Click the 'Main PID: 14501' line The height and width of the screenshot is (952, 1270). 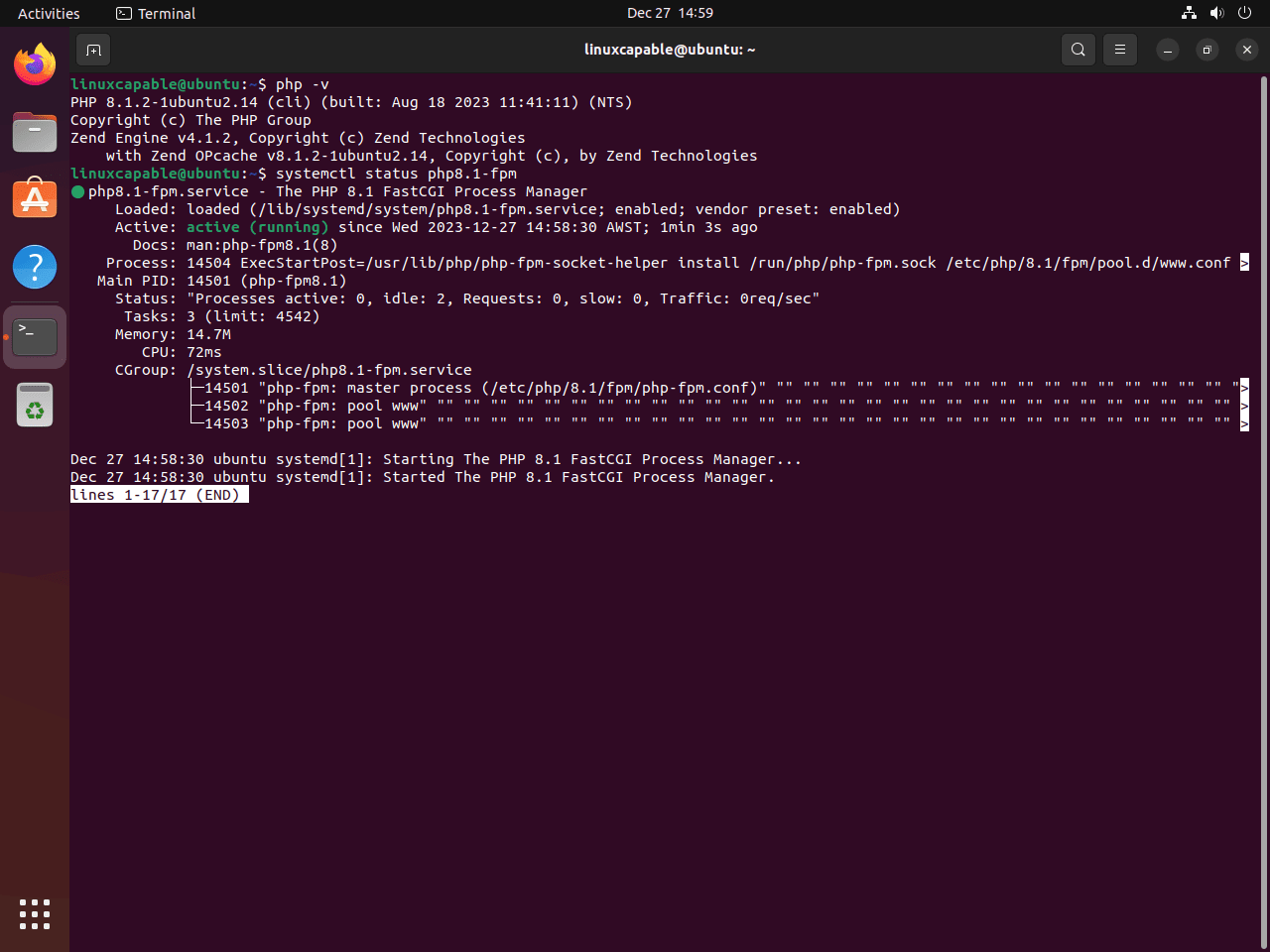click(222, 281)
